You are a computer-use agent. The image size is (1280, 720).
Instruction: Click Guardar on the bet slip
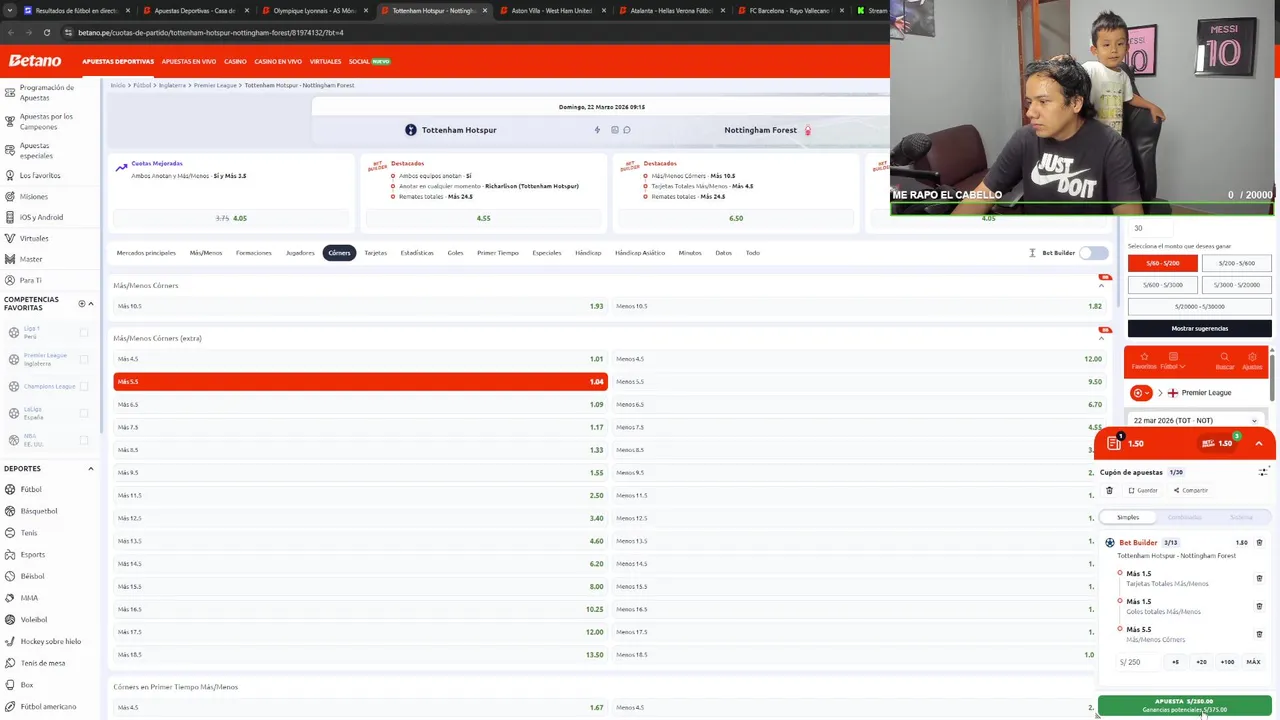click(1142, 490)
